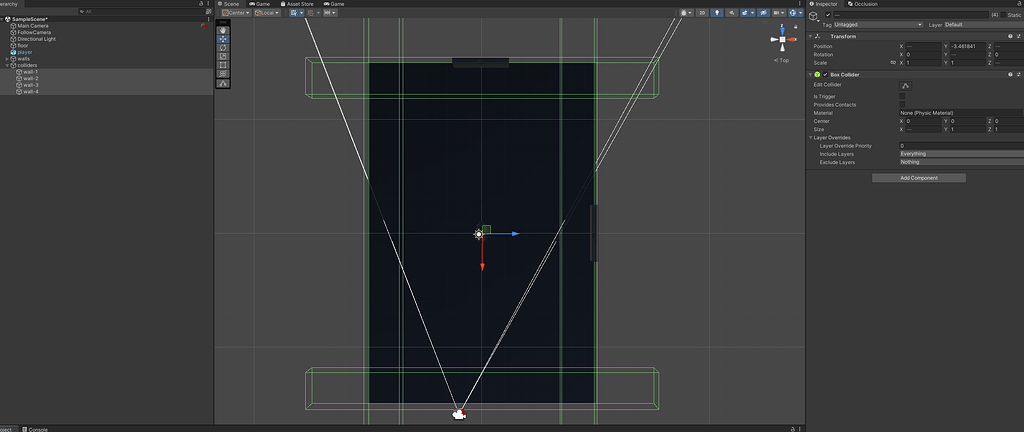Select the Rect tool in scene toolbar

(224, 66)
